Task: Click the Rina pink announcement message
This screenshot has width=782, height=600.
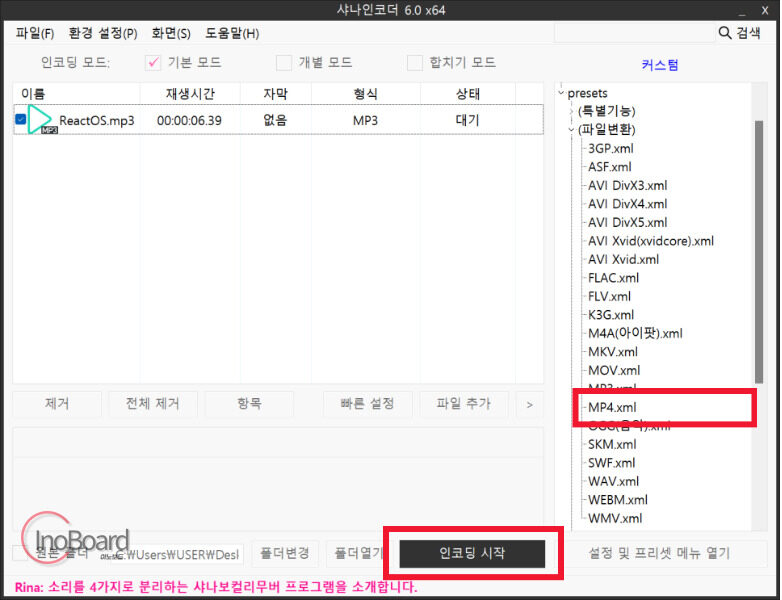Action: [216, 587]
